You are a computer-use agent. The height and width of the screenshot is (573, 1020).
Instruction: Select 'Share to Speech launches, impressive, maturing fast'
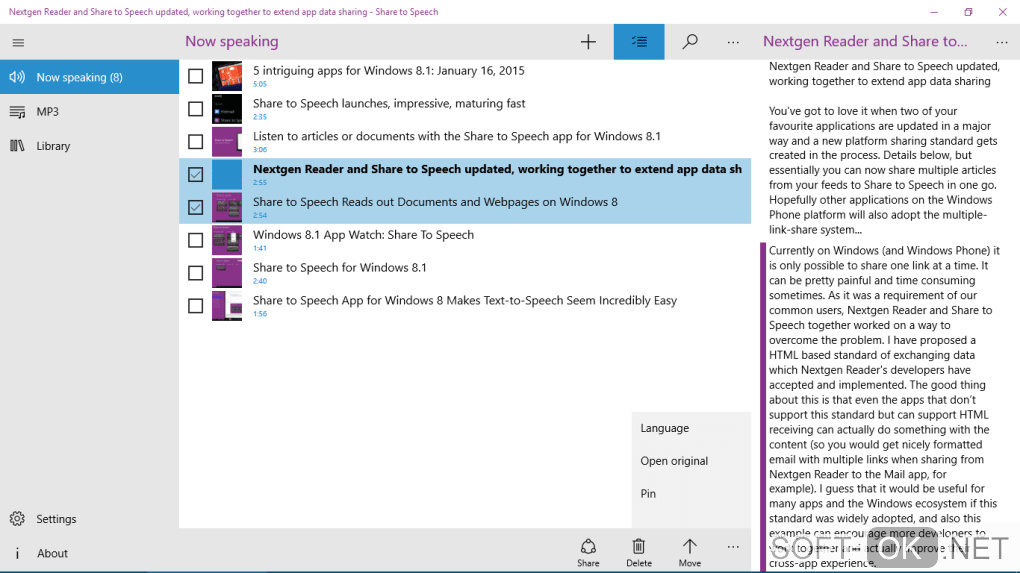389,103
